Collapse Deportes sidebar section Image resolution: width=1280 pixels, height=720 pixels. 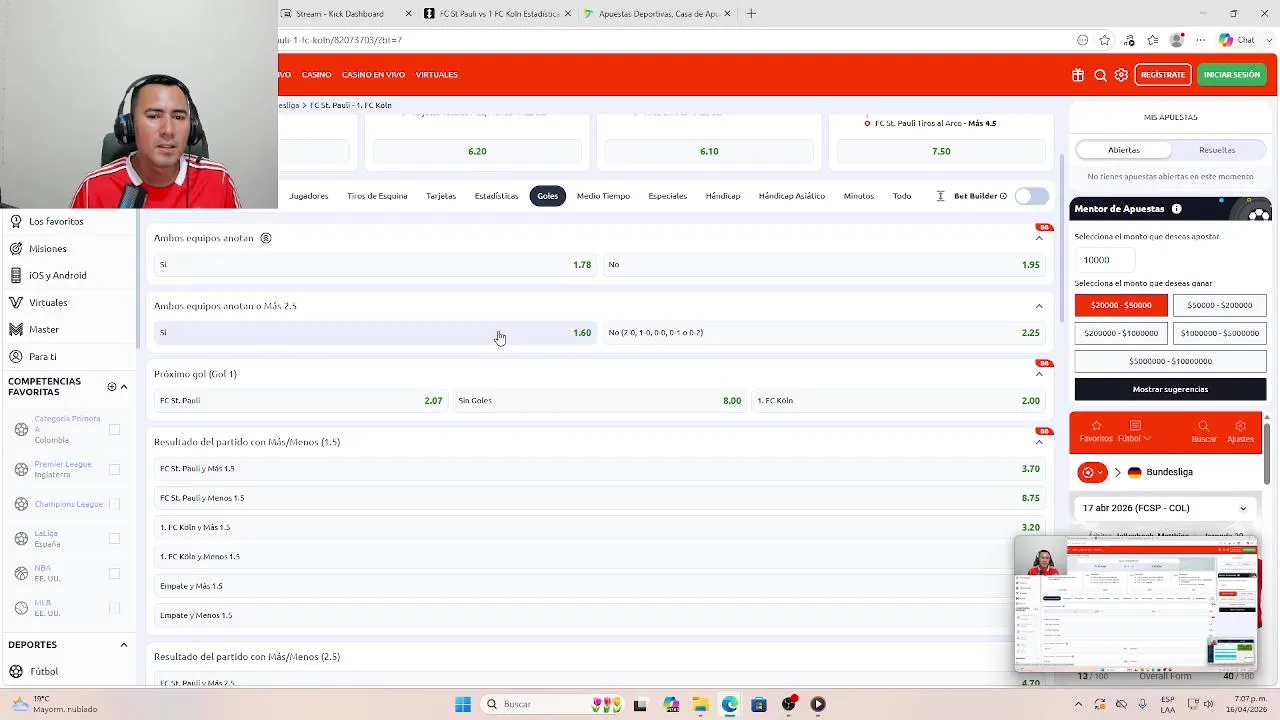tap(124, 645)
